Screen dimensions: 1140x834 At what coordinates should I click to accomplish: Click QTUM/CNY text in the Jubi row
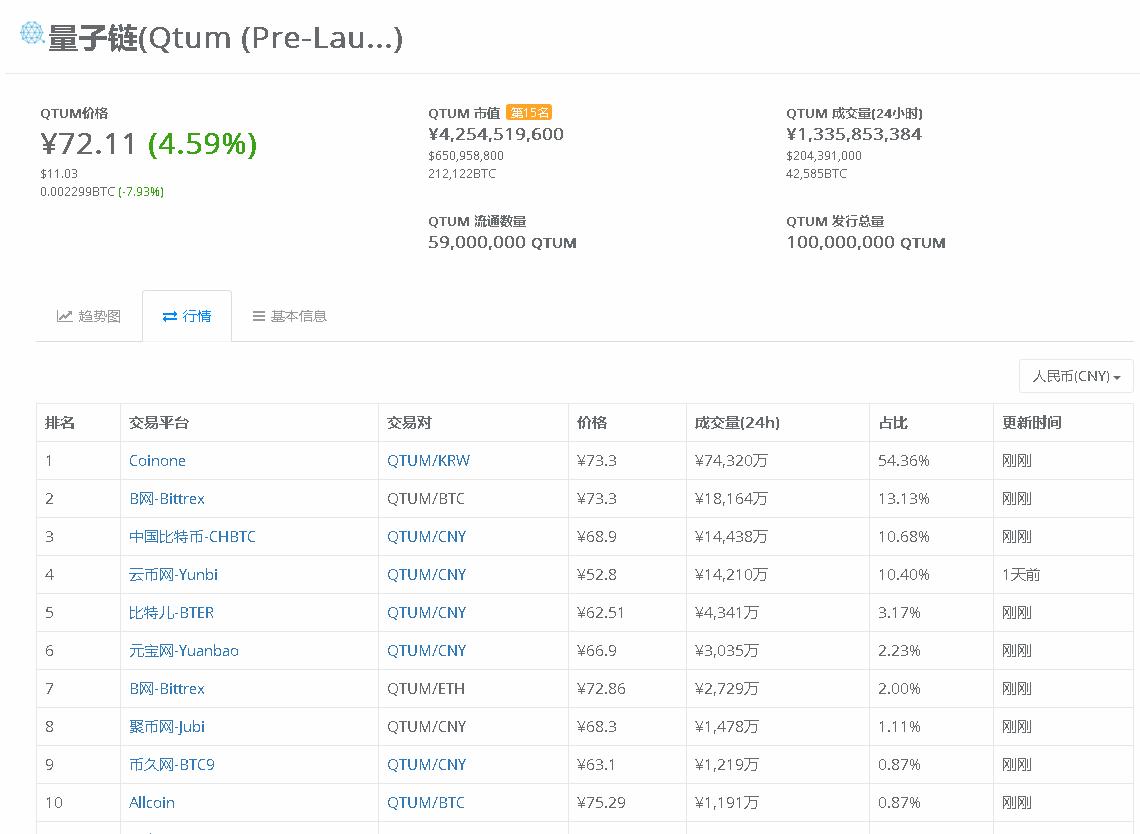pos(426,726)
